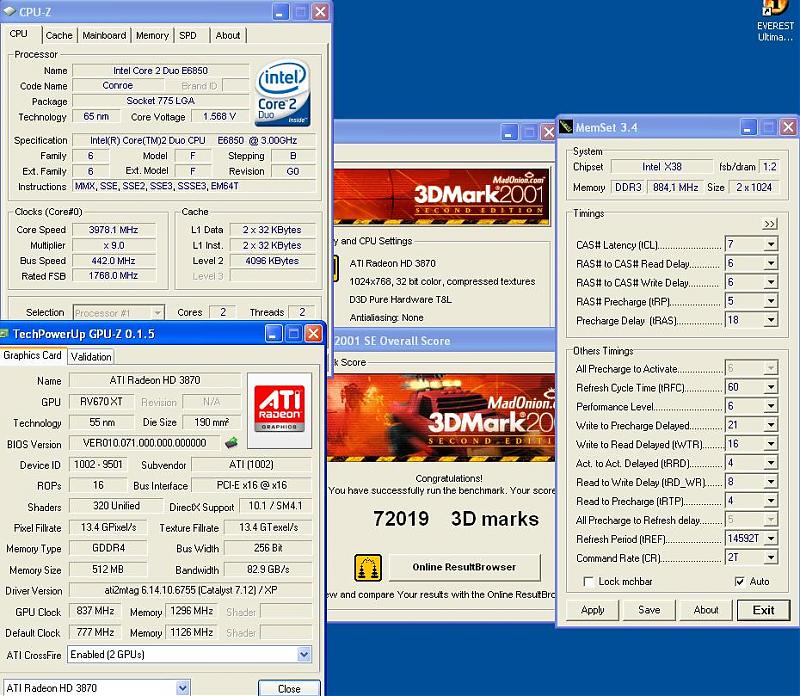Click the ATI Radeon Graphics logo

pyautogui.click(x=280, y=410)
